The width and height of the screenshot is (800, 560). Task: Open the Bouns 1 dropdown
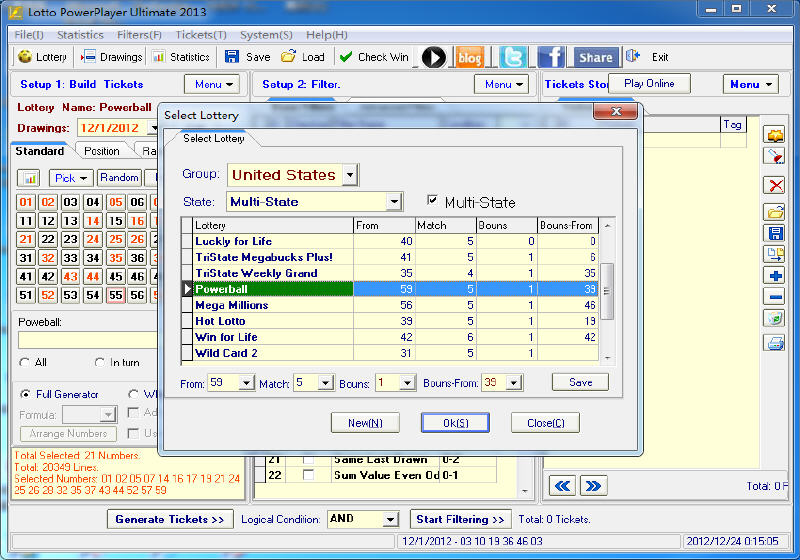pyautogui.click(x=407, y=383)
